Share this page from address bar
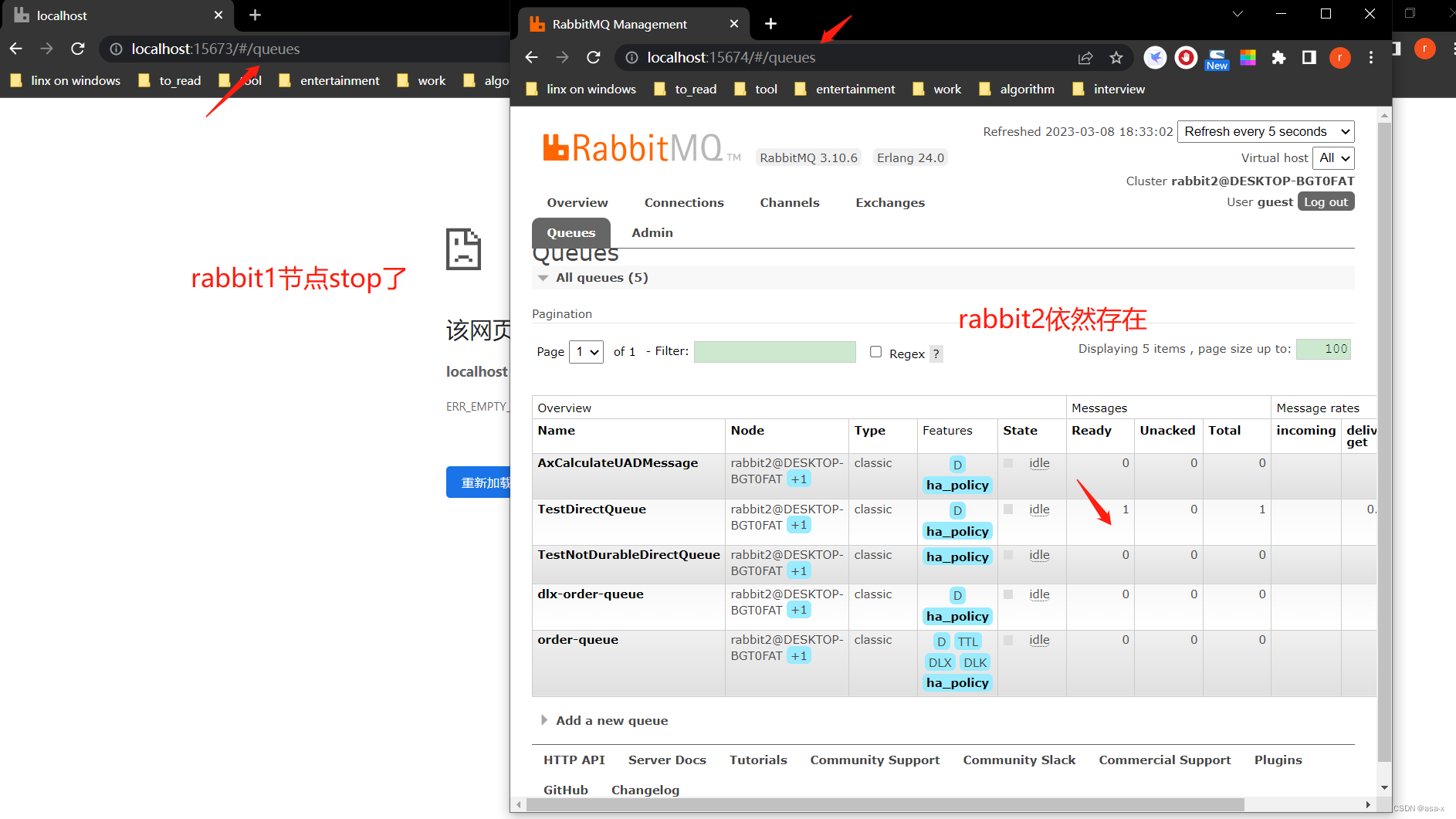The image size is (1456, 819). pos(1085,57)
